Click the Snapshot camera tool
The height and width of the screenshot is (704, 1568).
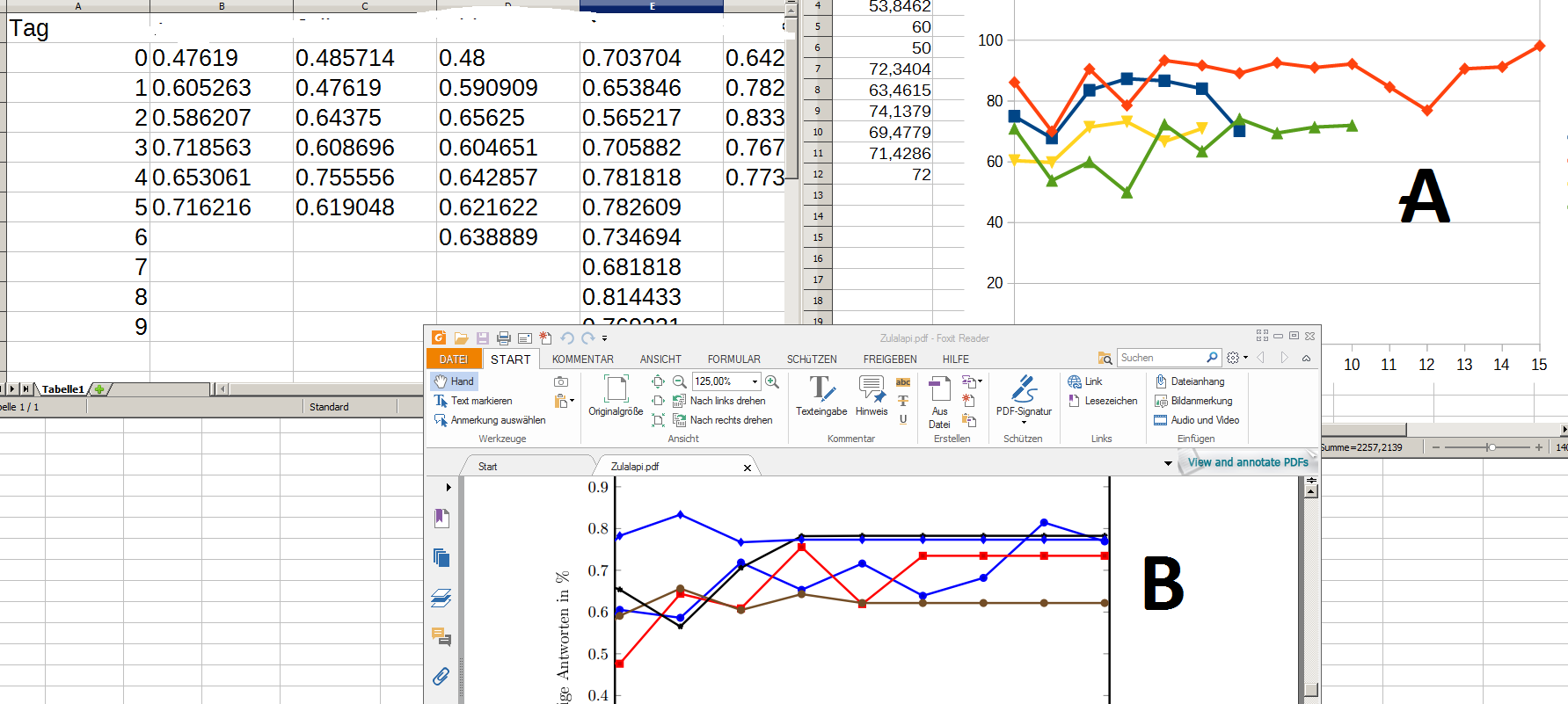[561, 381]
